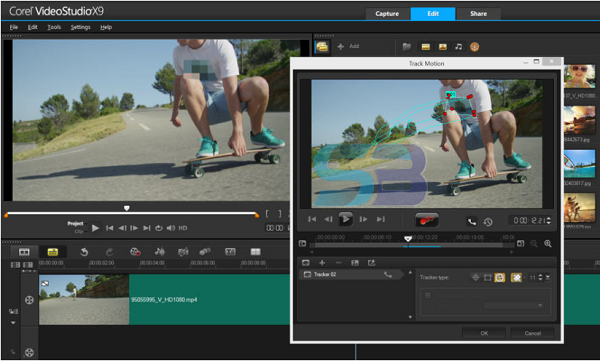
Task: Open the Subtitle Editor
Action: tap(230, 252)
